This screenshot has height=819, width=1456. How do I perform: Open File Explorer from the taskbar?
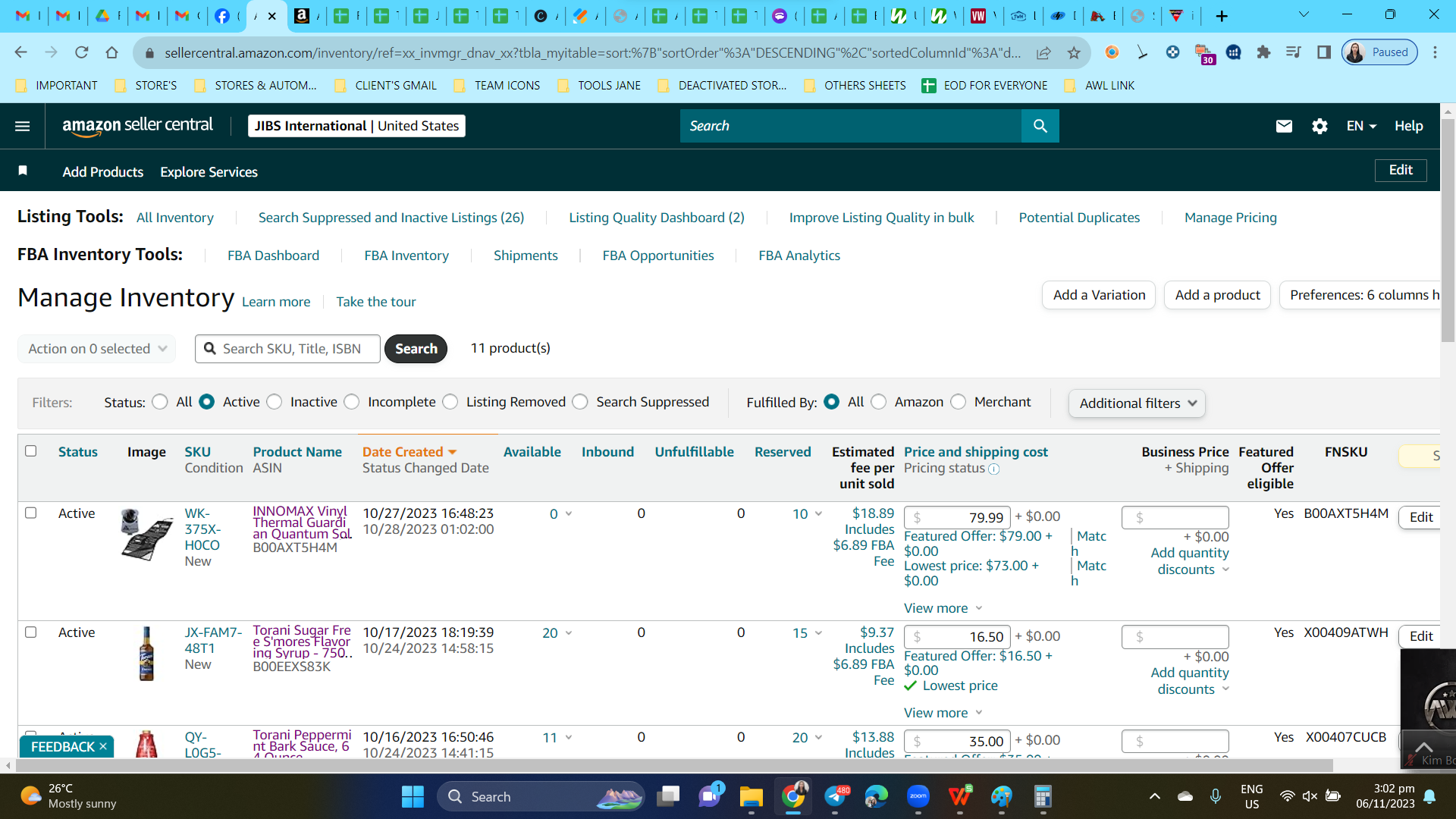(x=751, y=797)
